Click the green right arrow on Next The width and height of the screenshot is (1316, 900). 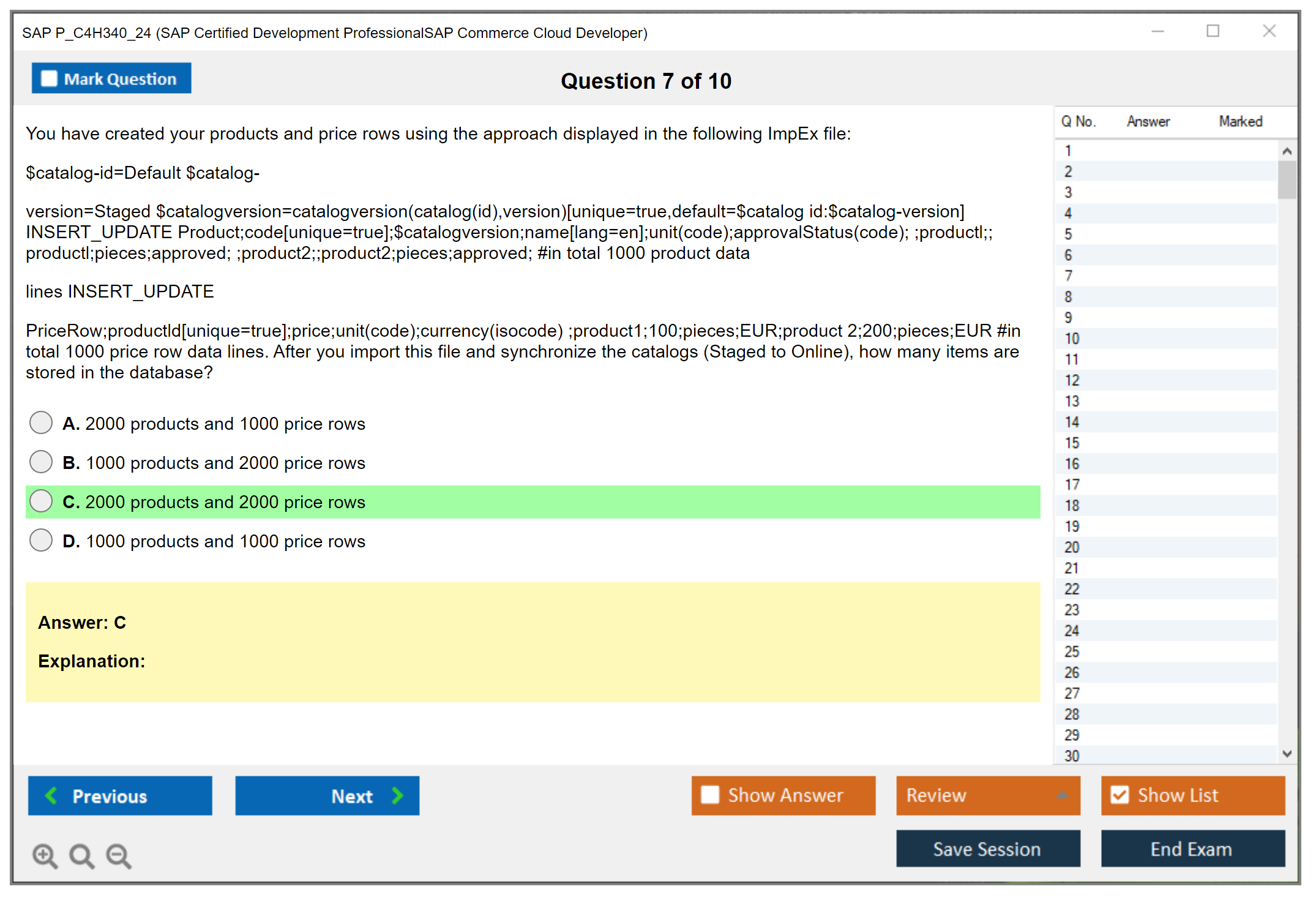[398, 795]
